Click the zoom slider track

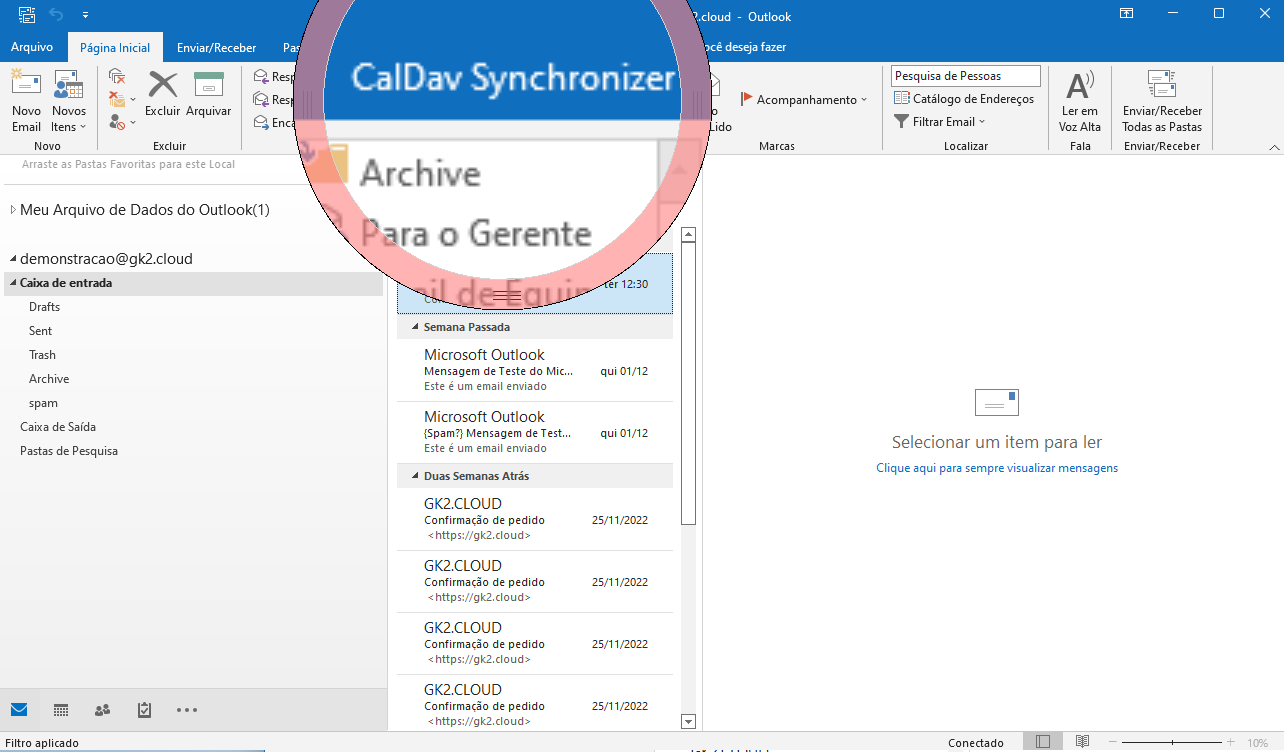click(x=1173, y=742)
